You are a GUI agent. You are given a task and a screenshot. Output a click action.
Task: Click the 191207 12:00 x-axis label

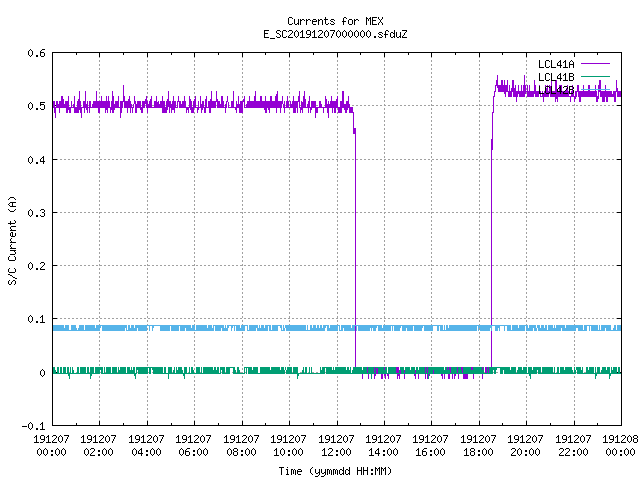pos(336,445)
